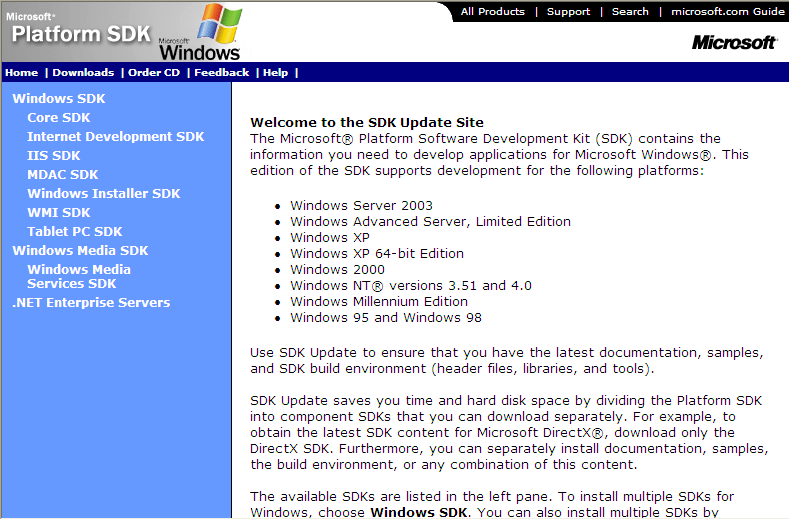Select .NET Enterprise Servers
Screen dimensions: 789x520
[x=91, y=303]
